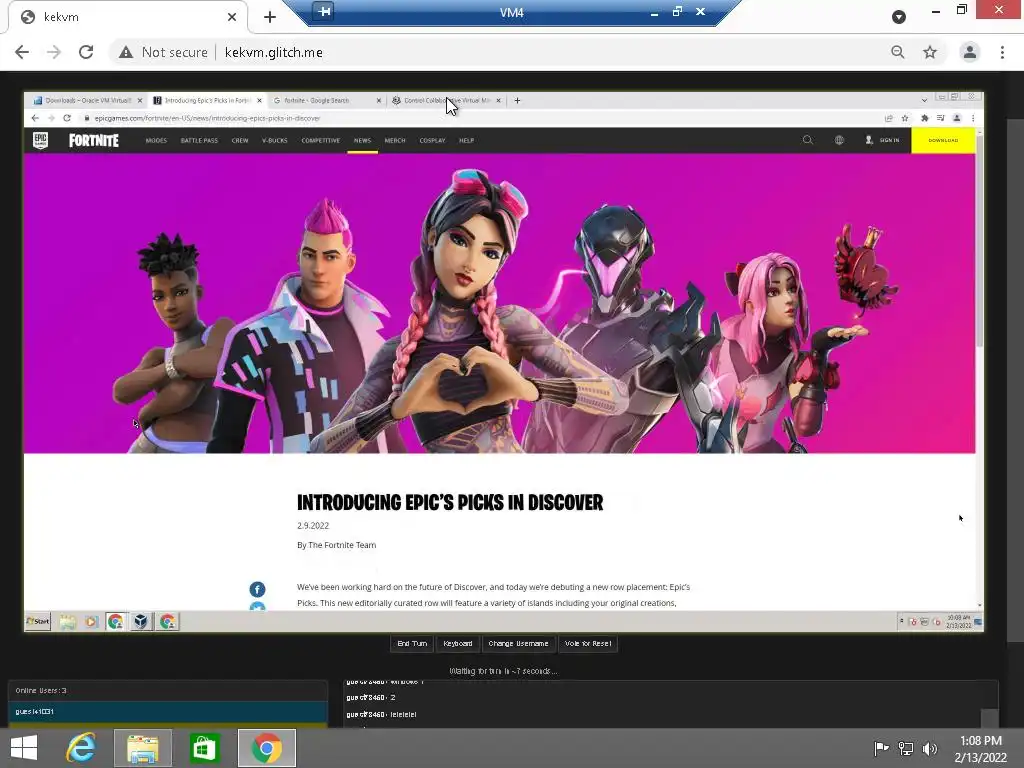Open the Not secure warning icon
This screenshot has height=768, width=1024.
click(x=126, y=52)
